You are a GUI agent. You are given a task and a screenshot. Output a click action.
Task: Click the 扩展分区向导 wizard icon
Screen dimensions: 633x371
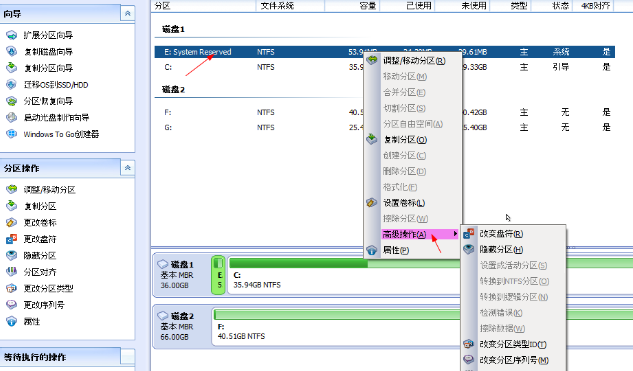pyautogui.click(x=12, y=35)
